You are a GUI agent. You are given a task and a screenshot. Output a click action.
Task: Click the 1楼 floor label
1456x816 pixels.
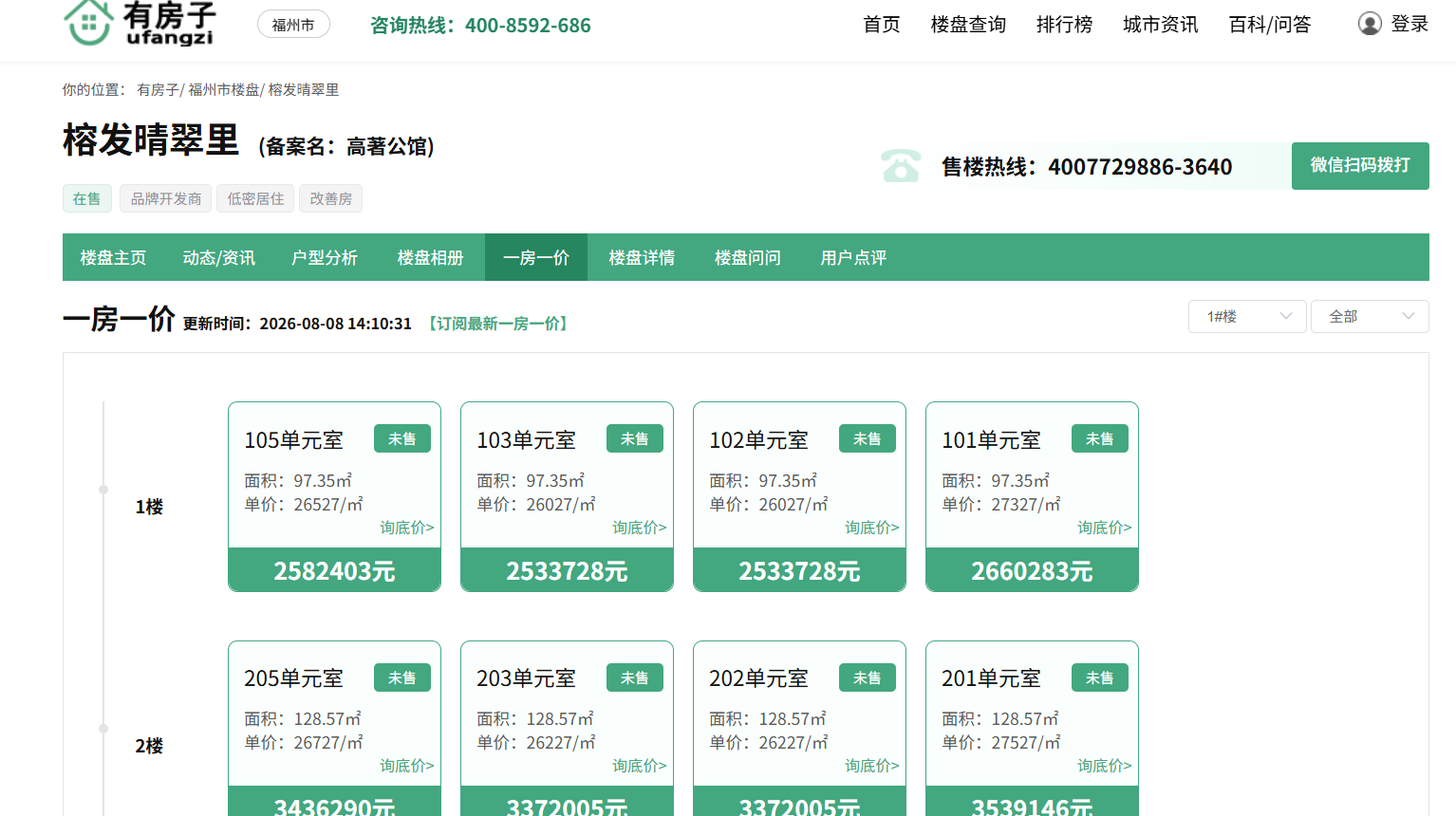click(149, 507)
